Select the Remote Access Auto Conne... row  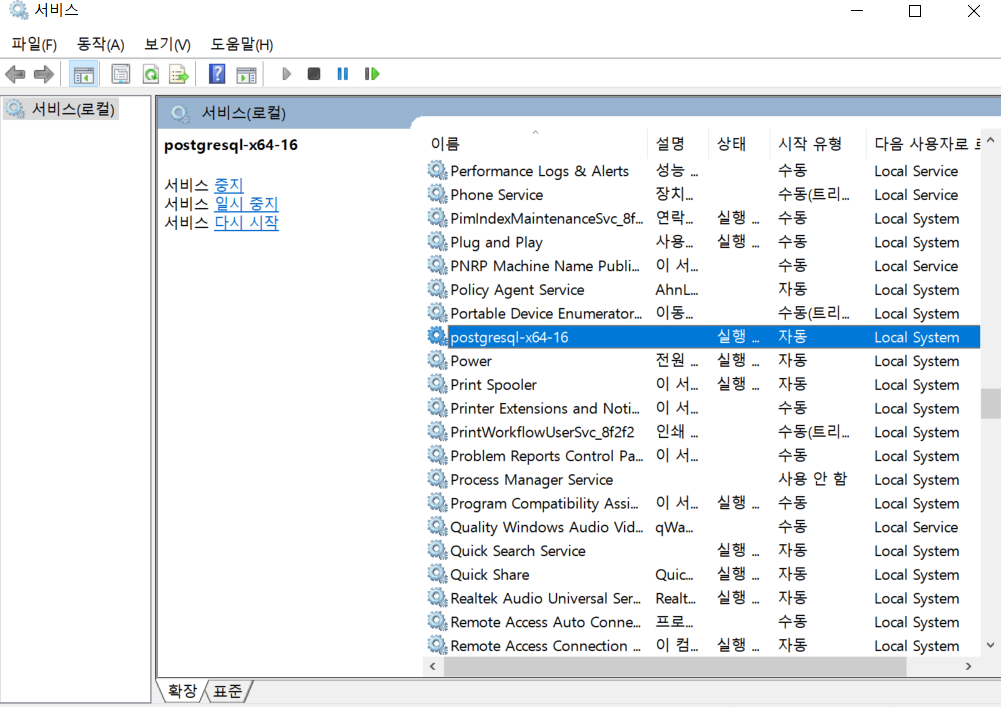tap(702, 621)
